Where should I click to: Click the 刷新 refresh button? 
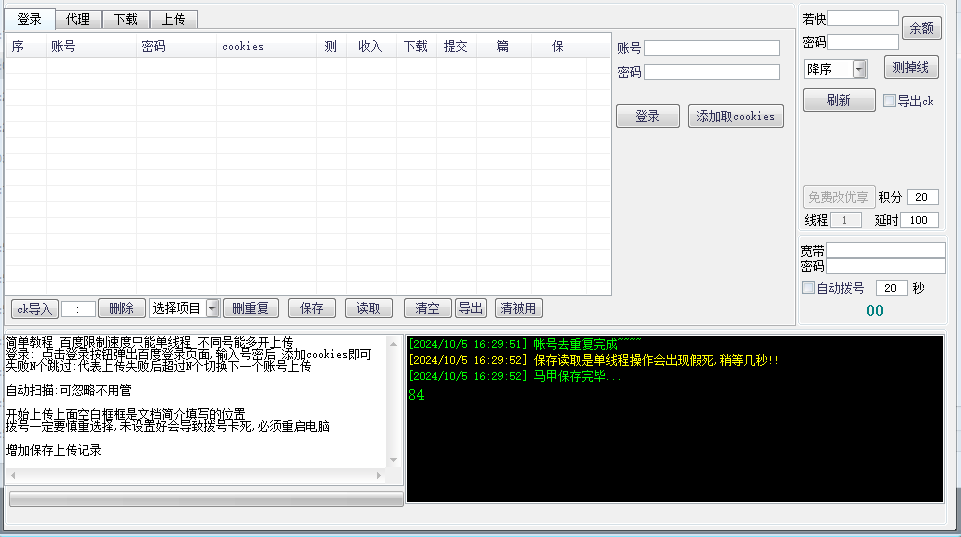[838, 100]
